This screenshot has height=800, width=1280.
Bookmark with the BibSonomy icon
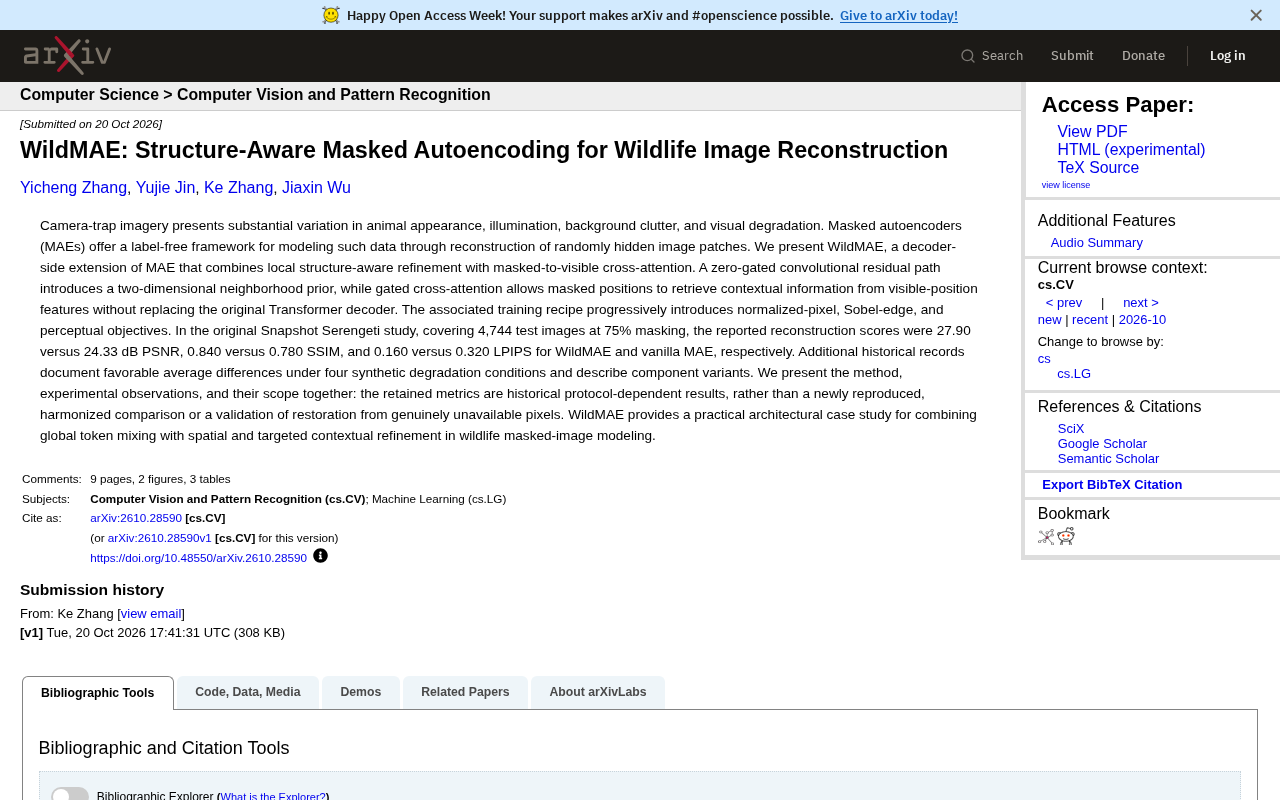click(x=1046, y=537)
